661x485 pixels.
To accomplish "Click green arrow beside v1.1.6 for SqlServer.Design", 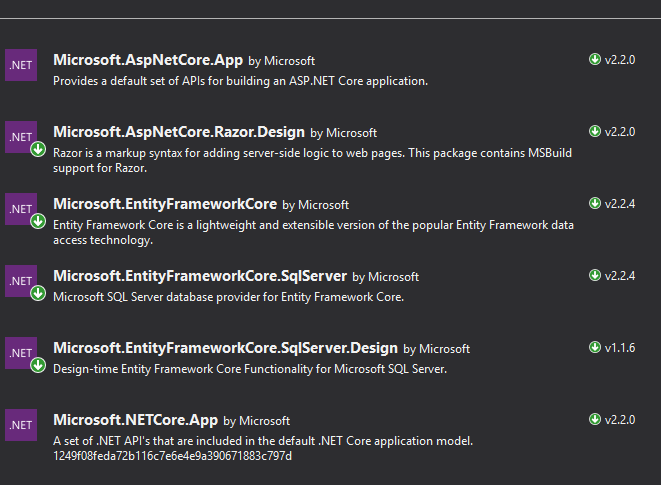I will tap(595, 347).
